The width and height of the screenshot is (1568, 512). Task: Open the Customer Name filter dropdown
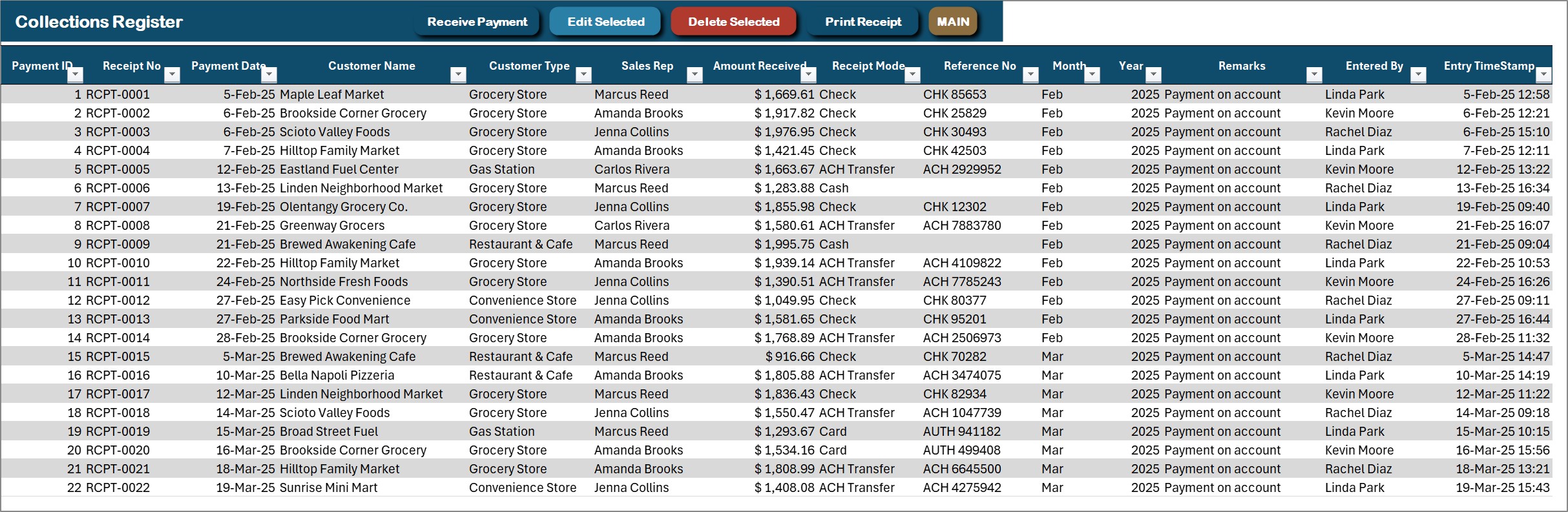coord(458,75)
